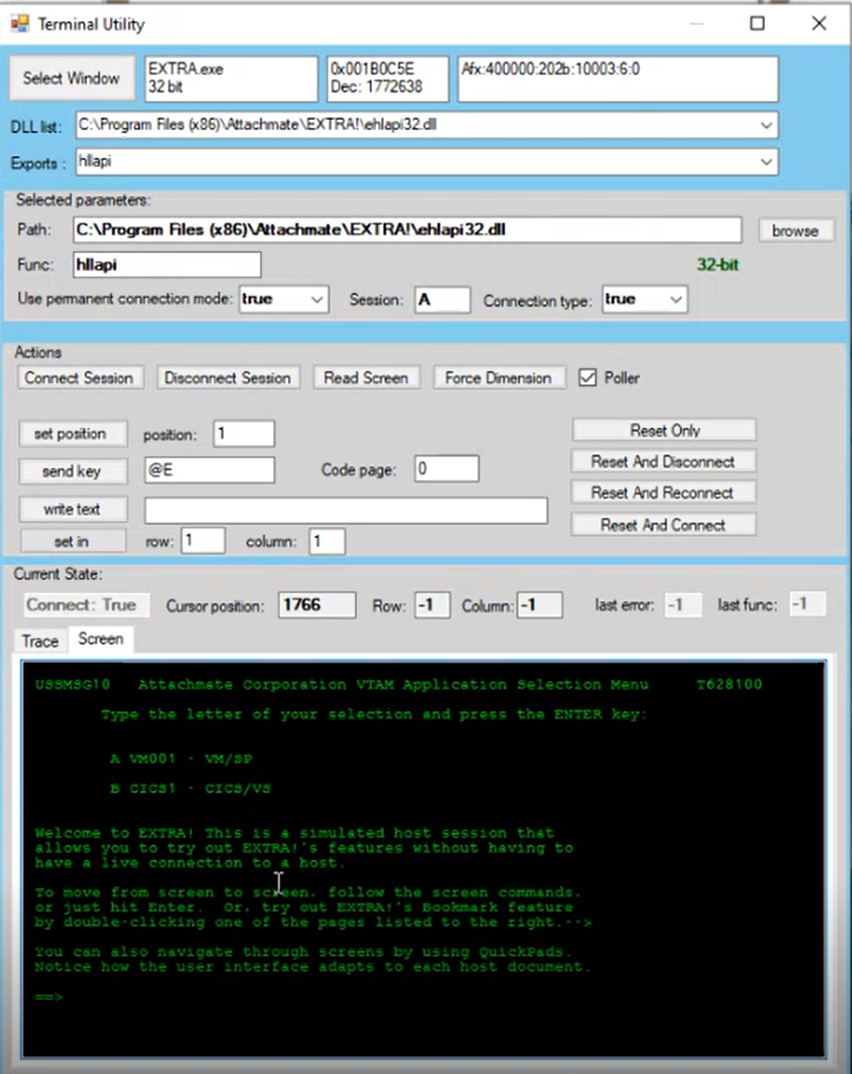
Task: Click the Terminal Utility app icon in title bar
Action: click(20, 24)
